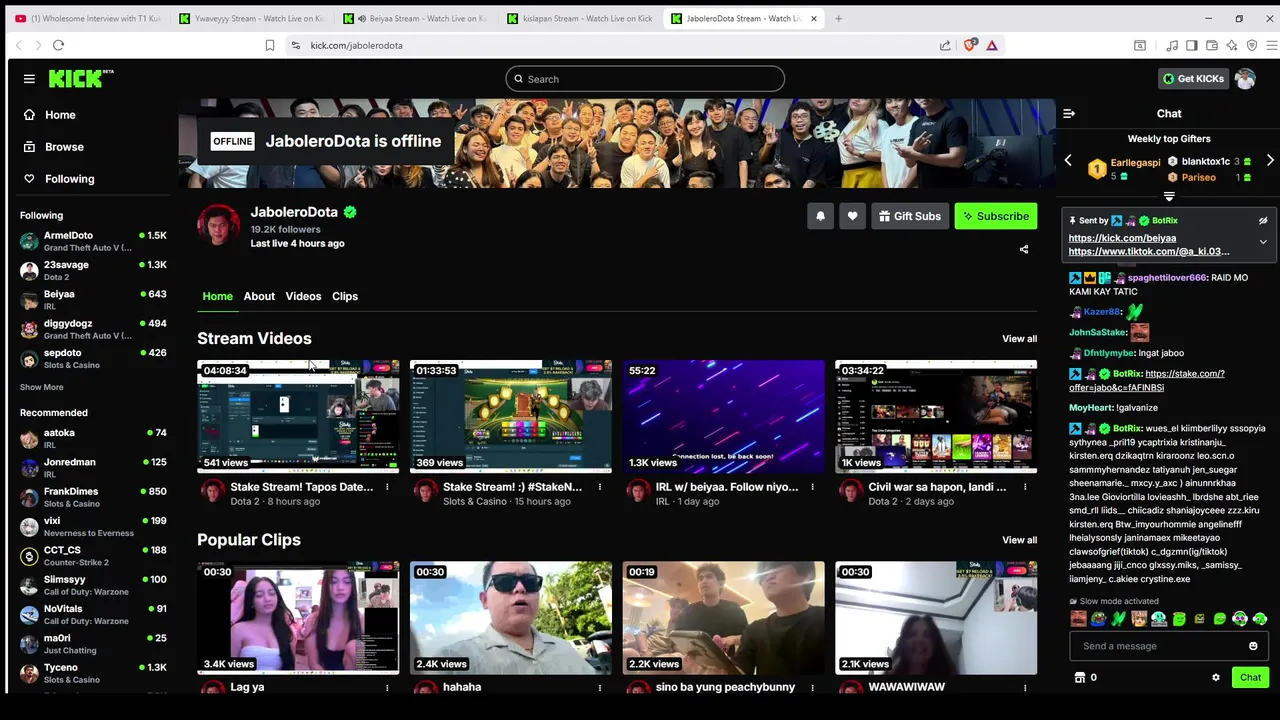
Task: Open options for Stake Stream! :) #StakeN video
Action: (x=600, y=487)
